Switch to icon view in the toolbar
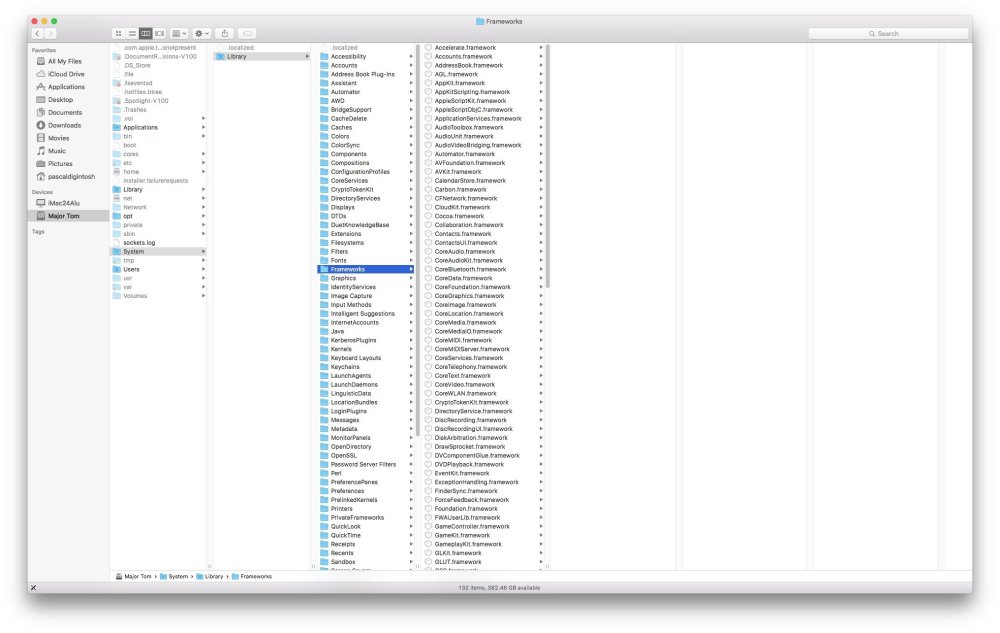 tap(119, 33)
